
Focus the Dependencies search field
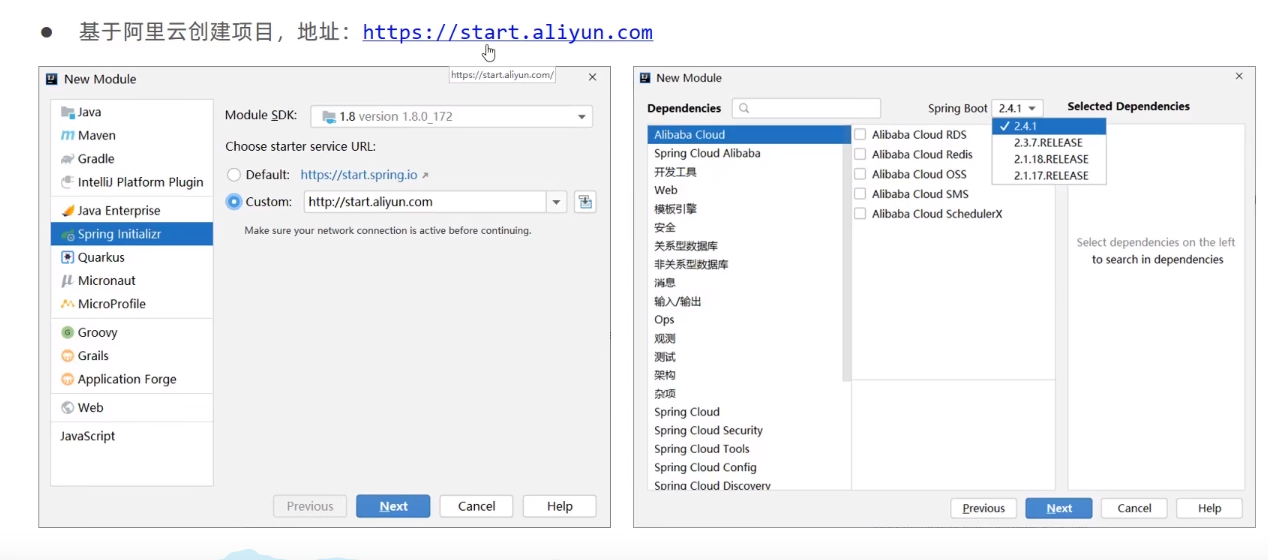806,108
